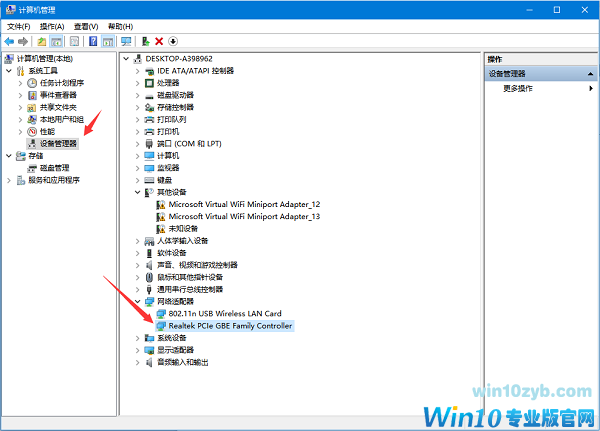
Task: Click the 键盘 keyboard icon
Action: 149,180
